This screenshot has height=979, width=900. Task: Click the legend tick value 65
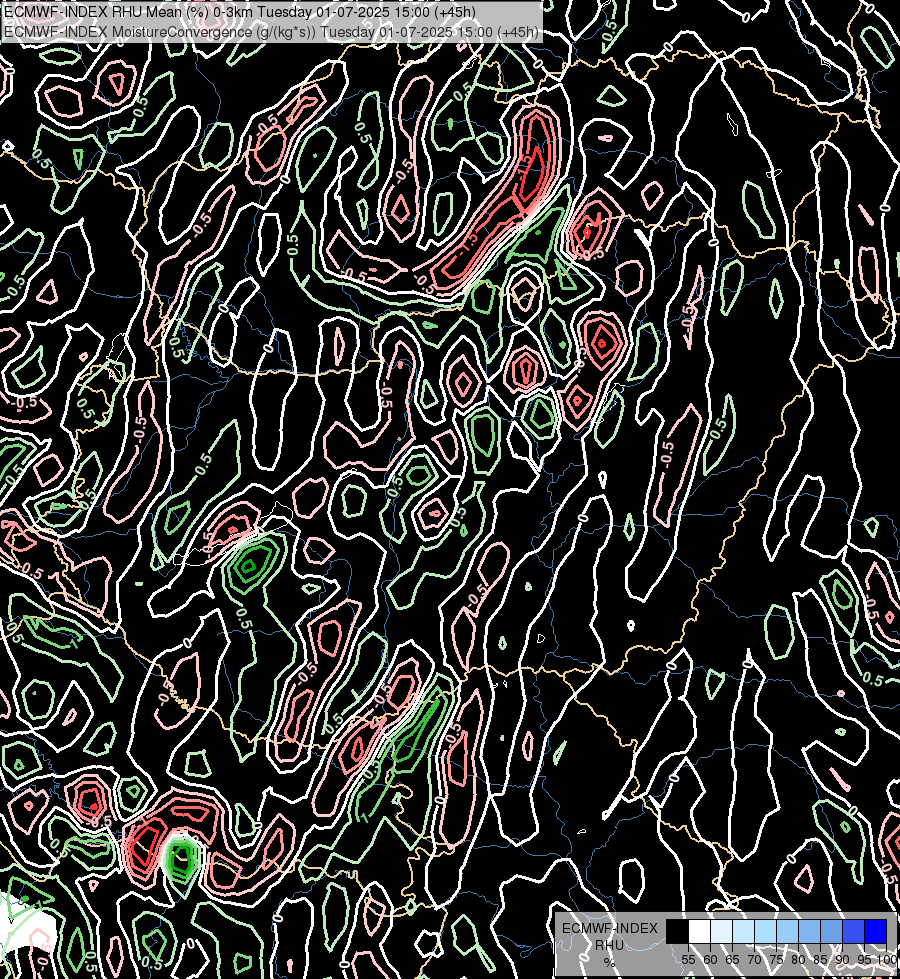pos(732,960)
